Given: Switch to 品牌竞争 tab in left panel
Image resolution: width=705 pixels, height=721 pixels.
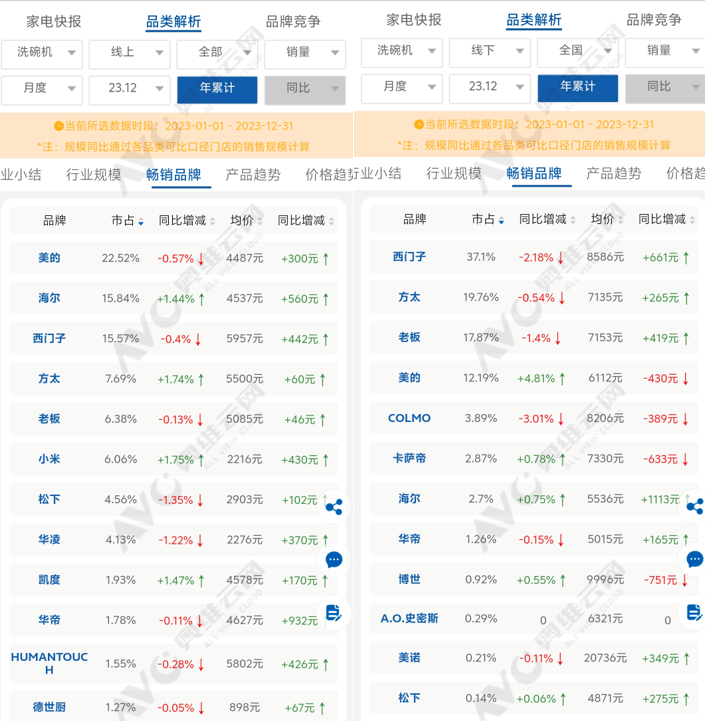Looking at the screenshot, I should point(293,22).
